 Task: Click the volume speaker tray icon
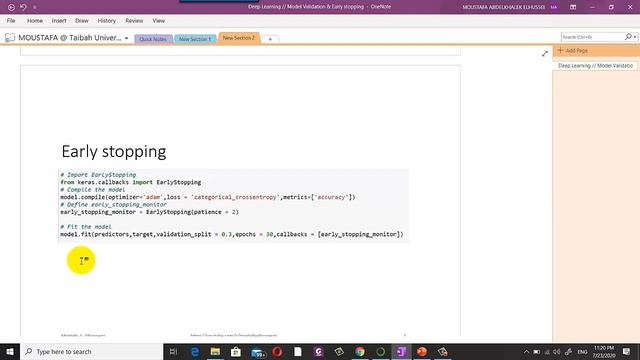coord(557,352)
